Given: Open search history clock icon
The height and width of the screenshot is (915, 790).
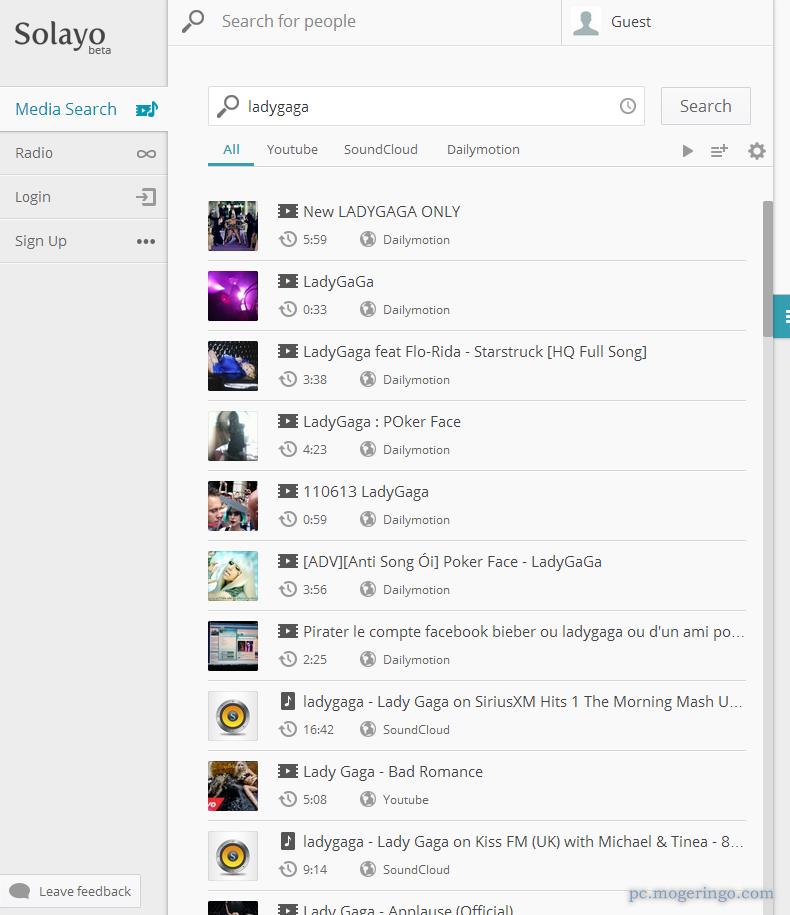Looking at the screenshot, I should [628, 106].
